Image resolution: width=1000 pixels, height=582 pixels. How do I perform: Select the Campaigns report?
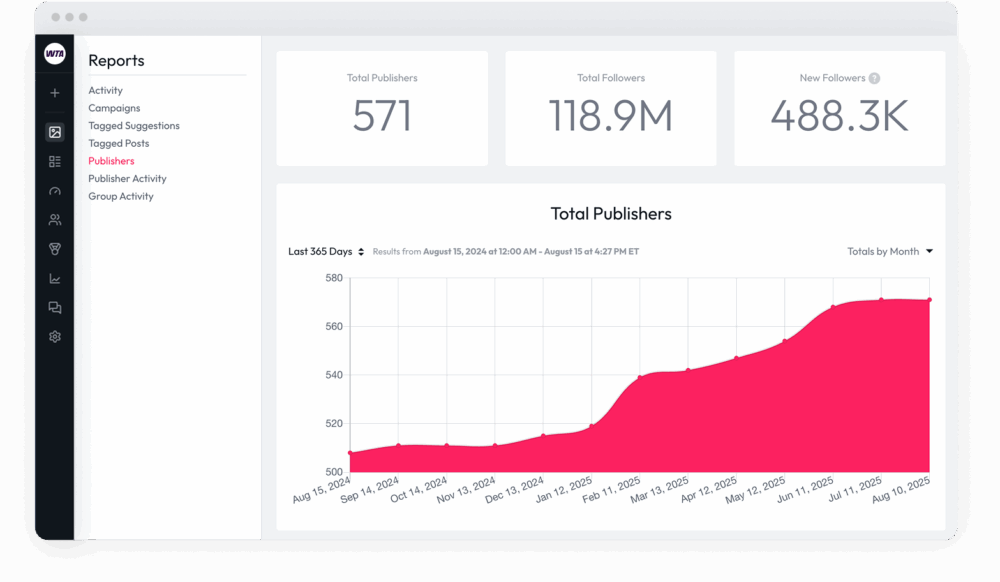(114, 108)
